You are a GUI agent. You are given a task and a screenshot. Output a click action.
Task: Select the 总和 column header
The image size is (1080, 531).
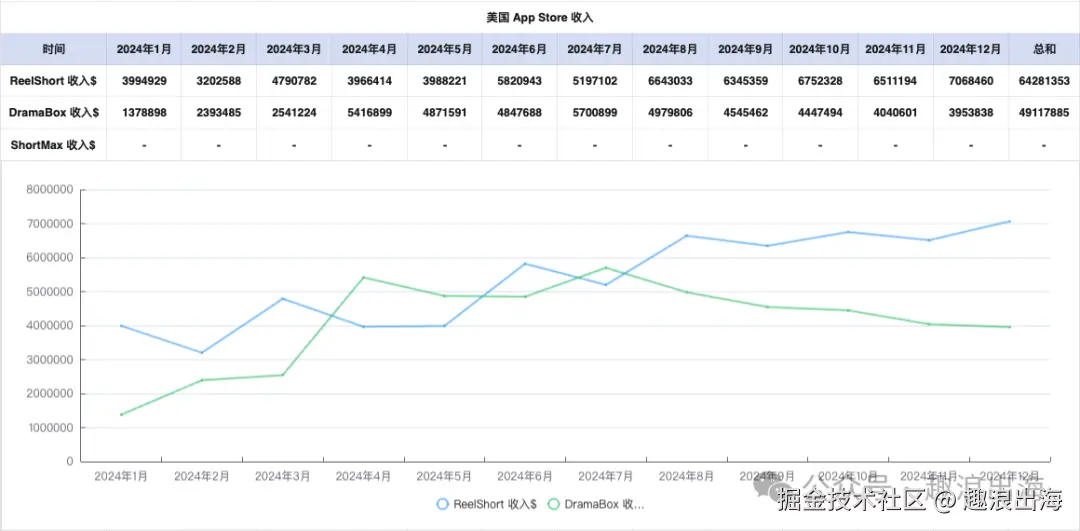(1044, 49)
